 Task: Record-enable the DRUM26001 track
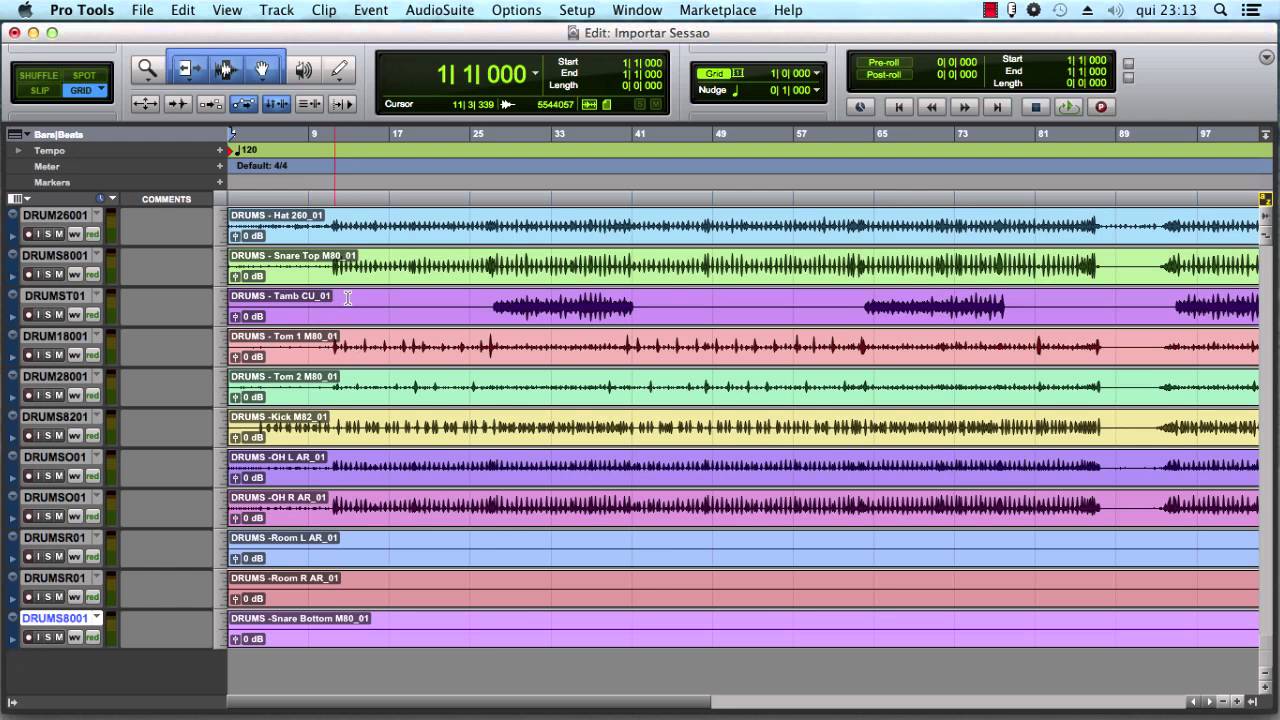(x=29, y=234)
